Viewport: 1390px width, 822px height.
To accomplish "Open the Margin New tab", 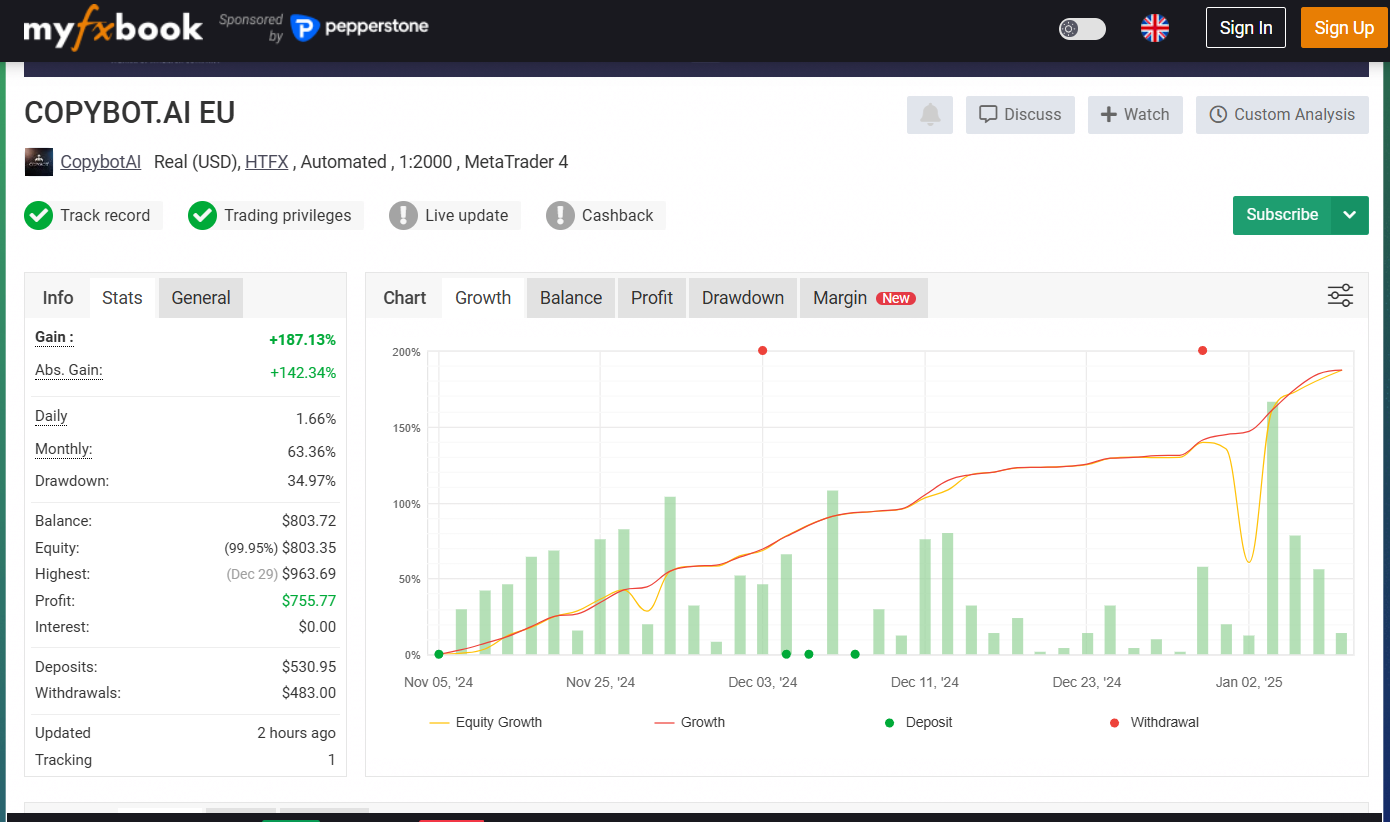I will (864, 298).
